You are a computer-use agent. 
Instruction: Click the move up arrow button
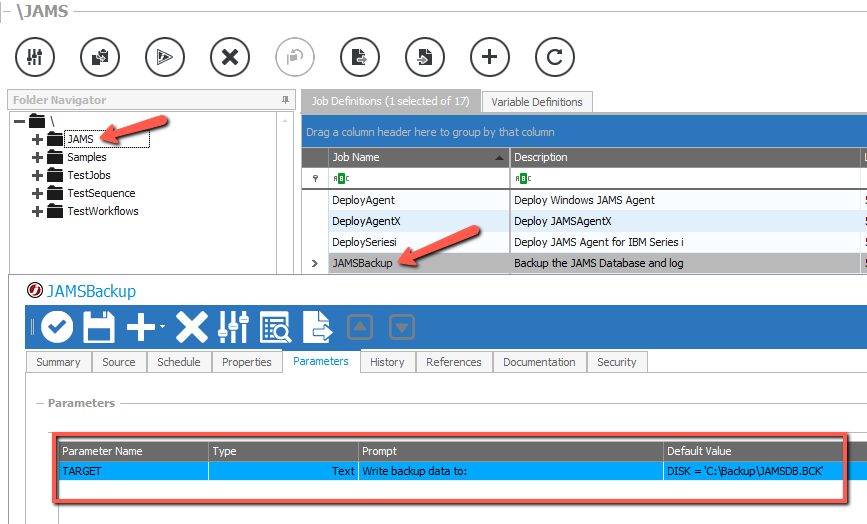(360, 327)
